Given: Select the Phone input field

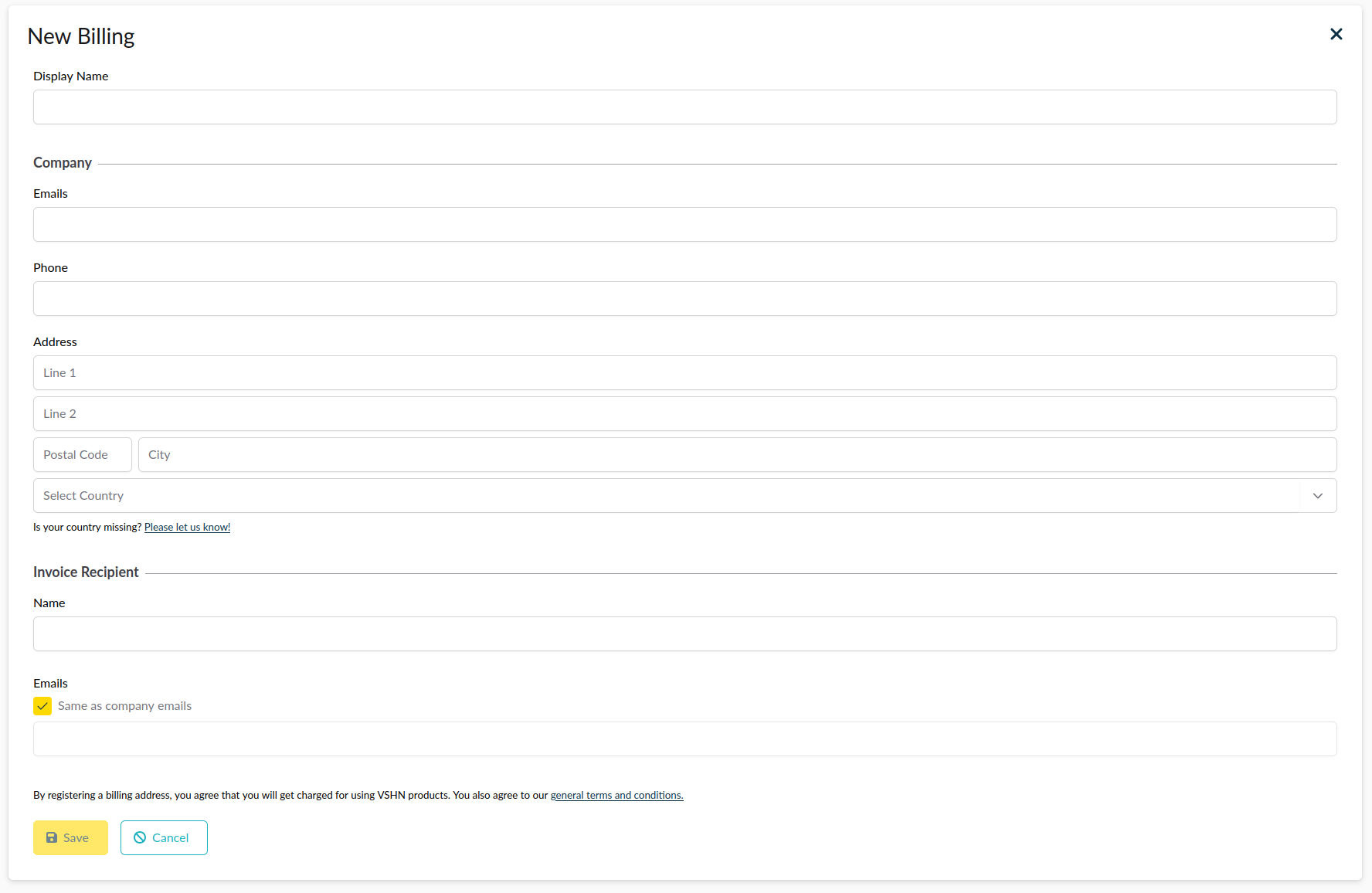Looking at the screenshot, I should pyautogui.click(x=684, y=299).
